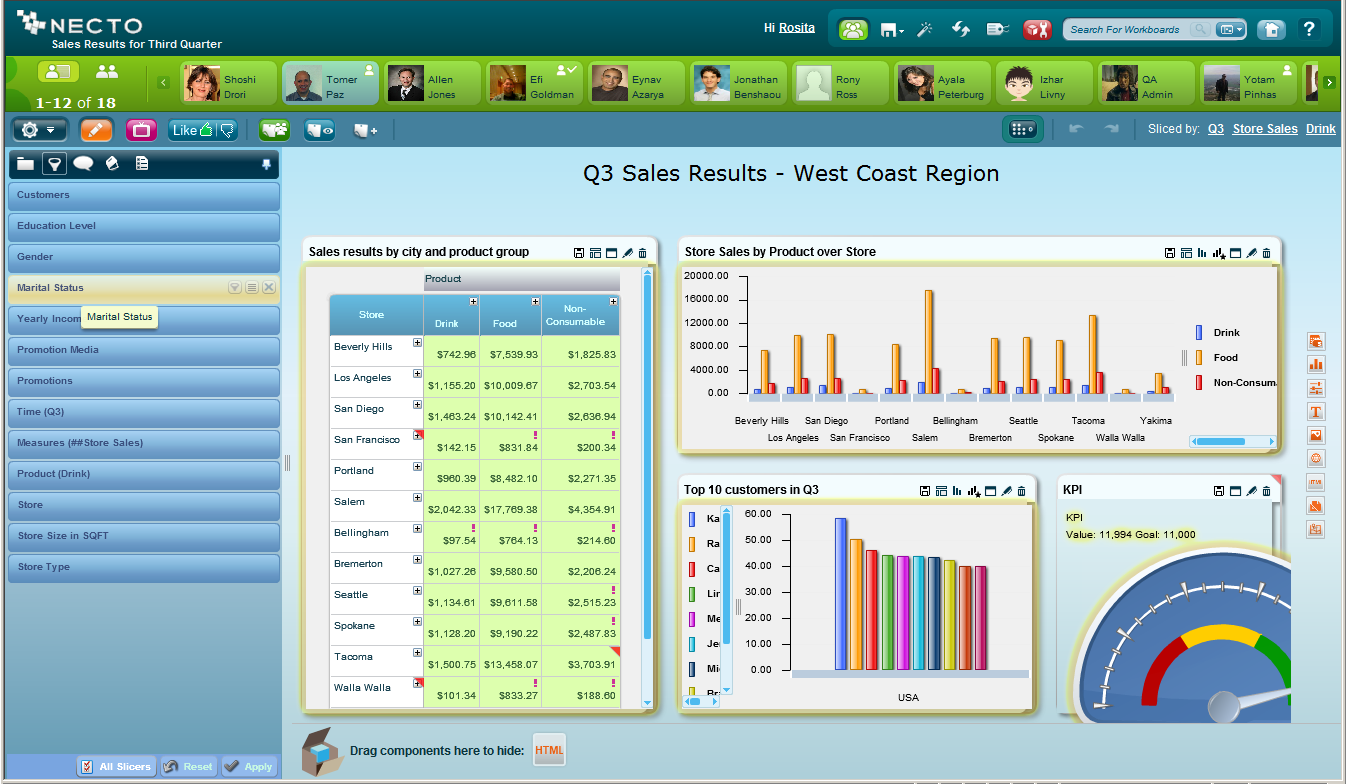
Task: Click into Search For Workboards field
Action: point(1126,30)
